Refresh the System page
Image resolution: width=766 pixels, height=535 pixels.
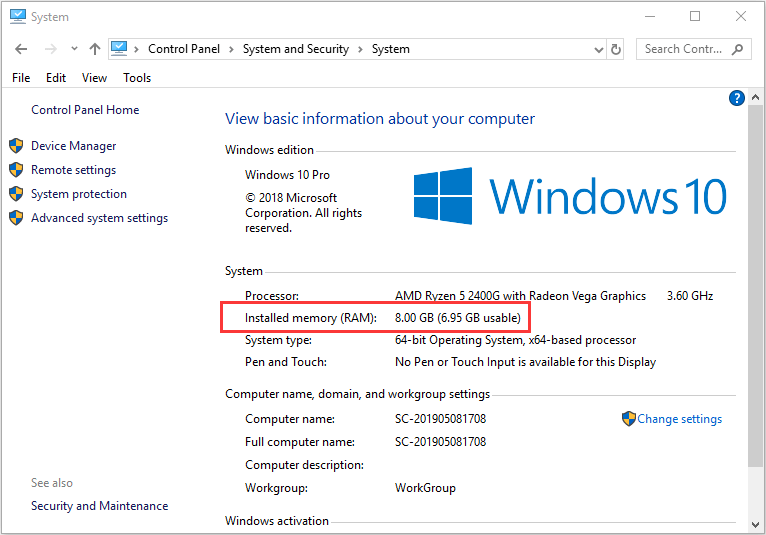point(616,49)
